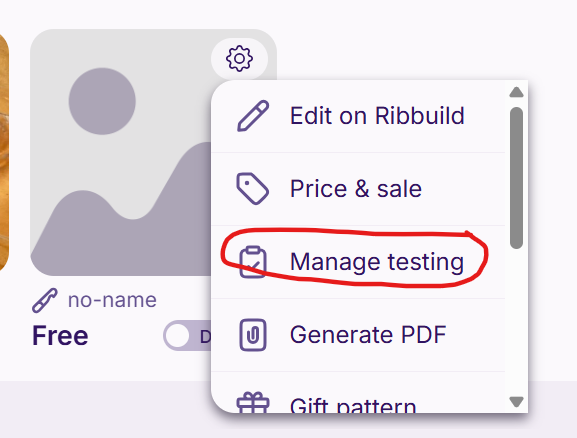Image resolution: width=577 pixels, height=438 pixels.
Task: Open the gear settings icon on pattern card
Action: point(239,58)
